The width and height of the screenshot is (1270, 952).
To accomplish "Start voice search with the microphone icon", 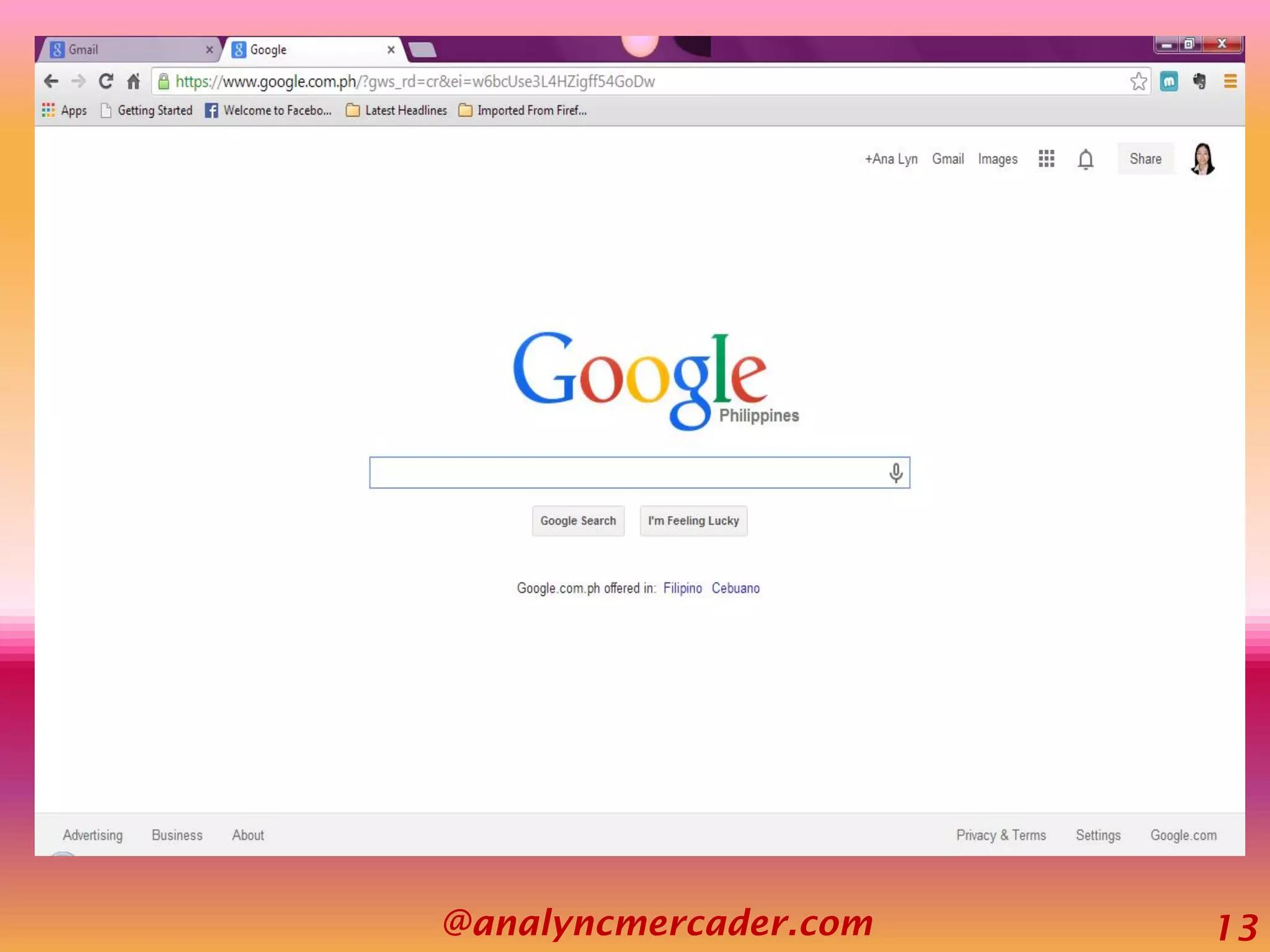I will [895, 473].
